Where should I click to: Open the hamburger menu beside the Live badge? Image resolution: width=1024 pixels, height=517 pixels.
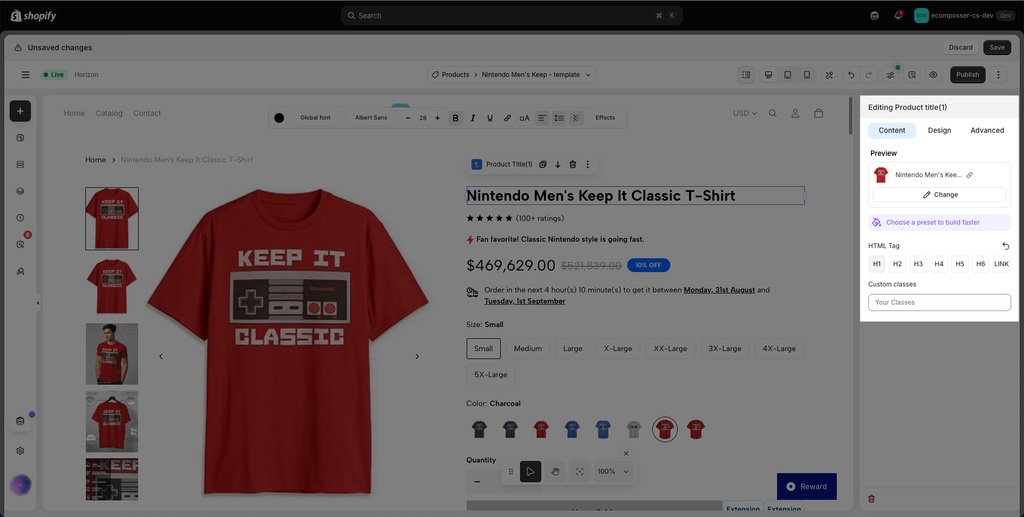[x=25, y=74]
